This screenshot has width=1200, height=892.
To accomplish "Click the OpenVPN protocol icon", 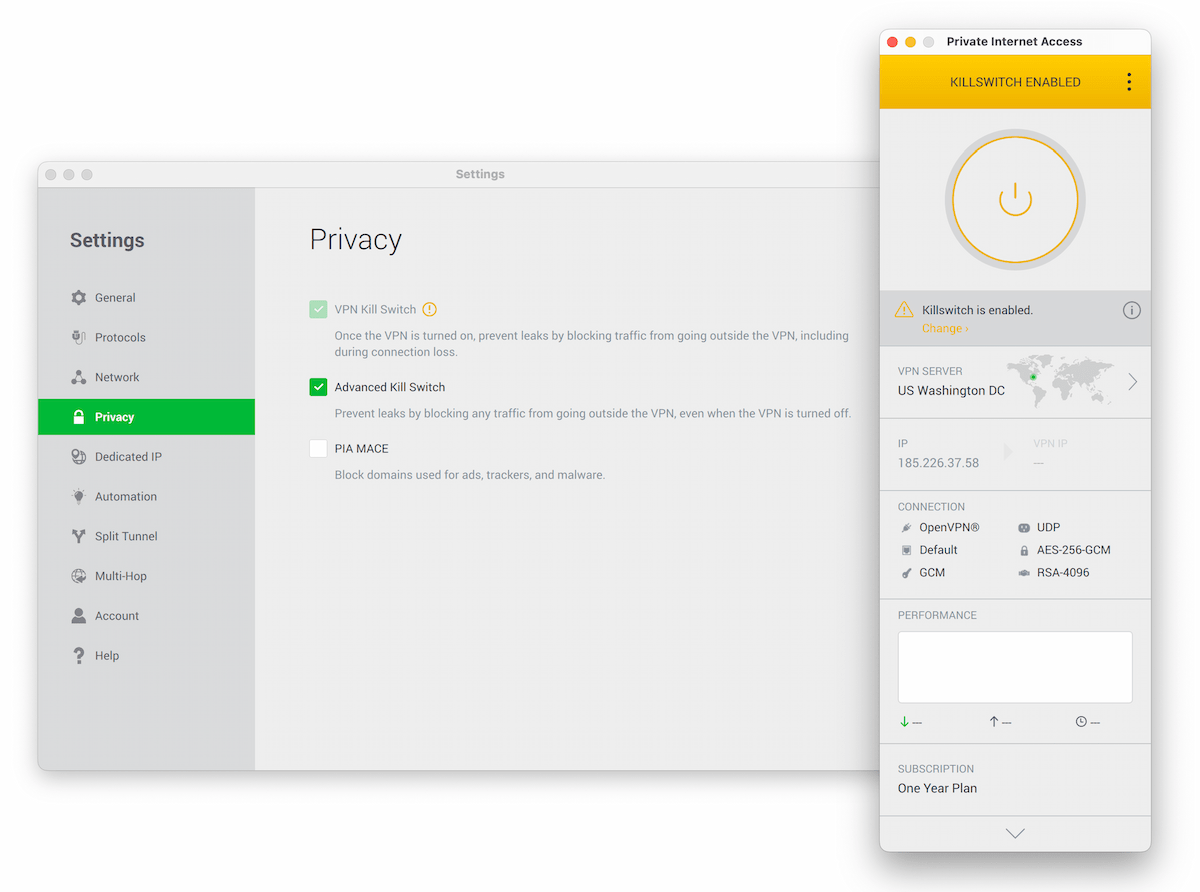I will click(906, 527).
